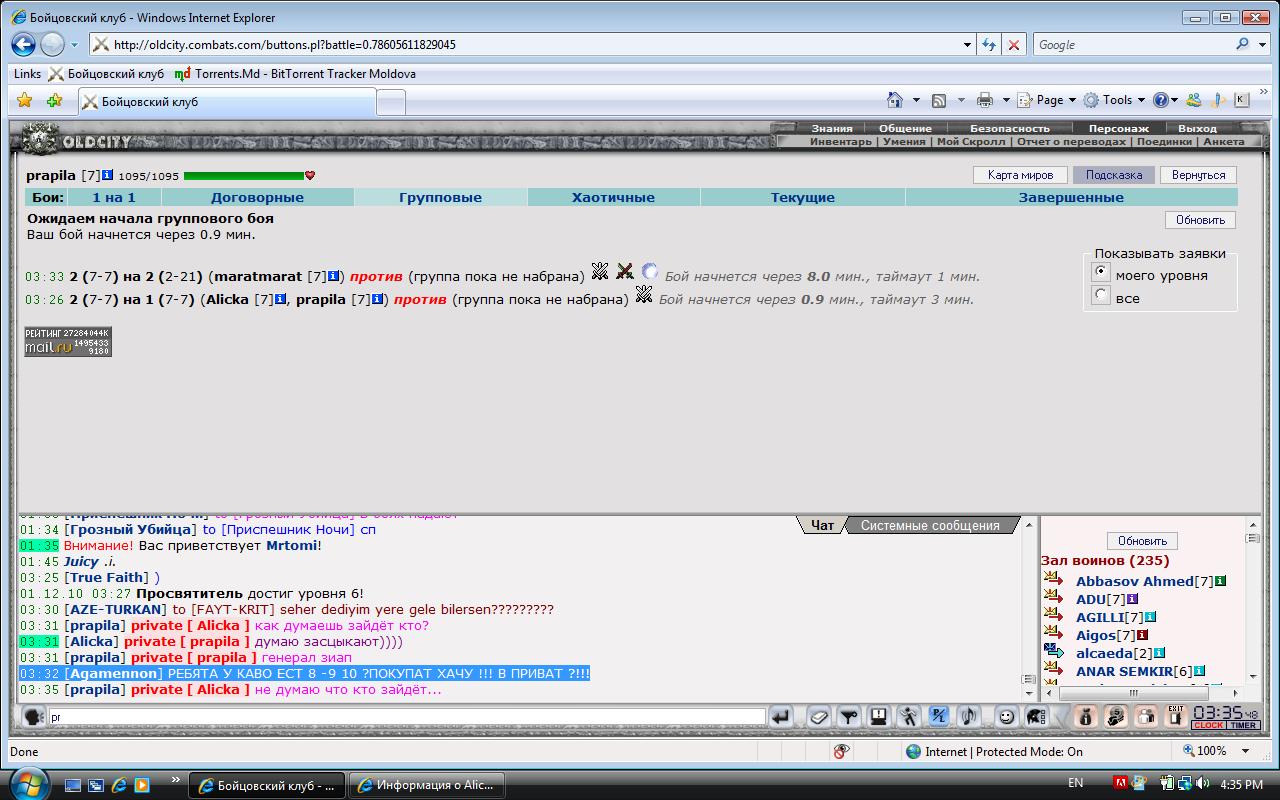Click the private message arrow for ADU
Image resolution: width=1280 pixels, height=800 pixels.
click(x=1053, y=596)
